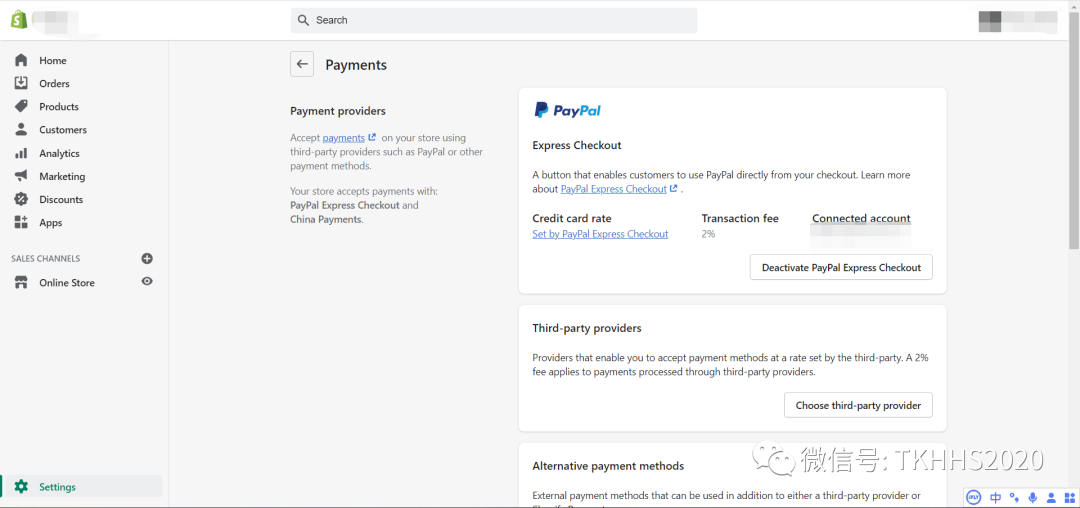Click the Marketing megaphone icon
1080x508 pixels.
click(x=21, y=176)
